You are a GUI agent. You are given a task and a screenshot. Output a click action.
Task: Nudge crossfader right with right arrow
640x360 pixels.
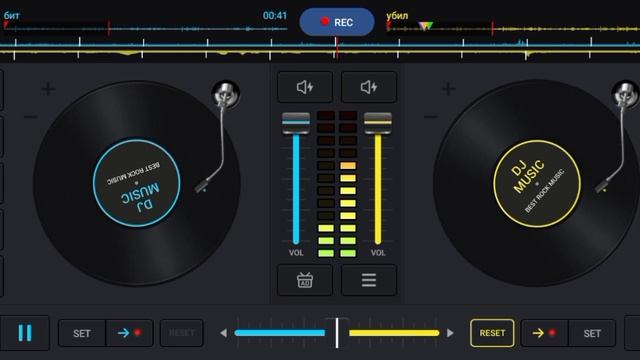click(x=450, y=333)
